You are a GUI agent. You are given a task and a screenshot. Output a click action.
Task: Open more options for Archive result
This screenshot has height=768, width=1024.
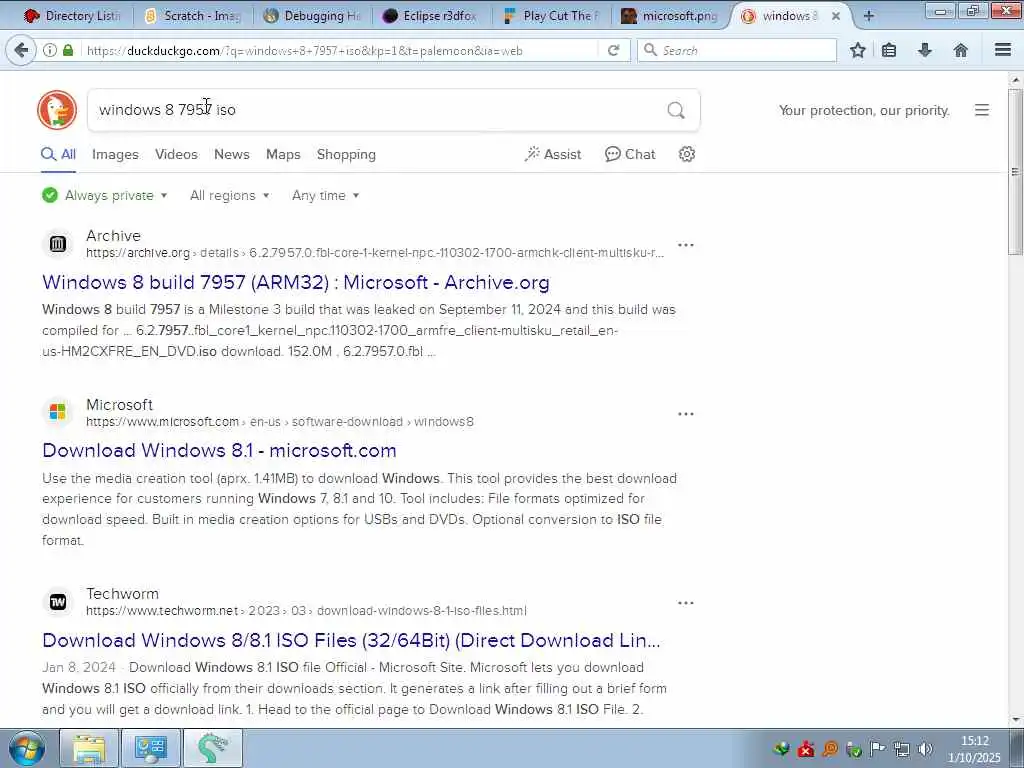(x=686, y=245)
